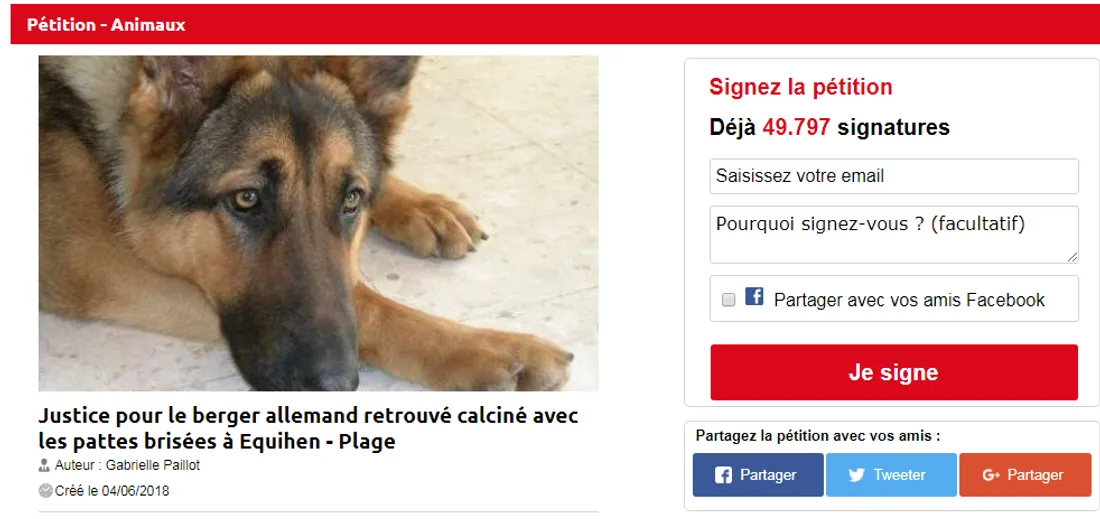The height and width of the screenshot is (519, 1100).
Task: Open author Gabrielle Paillot's name
Action: 152,465
